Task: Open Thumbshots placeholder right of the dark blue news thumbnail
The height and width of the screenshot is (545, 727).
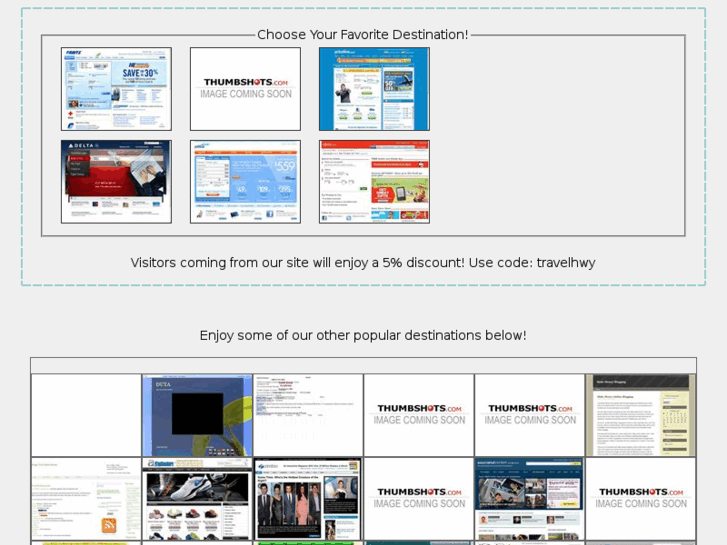Action: click(x=641, y=499)
